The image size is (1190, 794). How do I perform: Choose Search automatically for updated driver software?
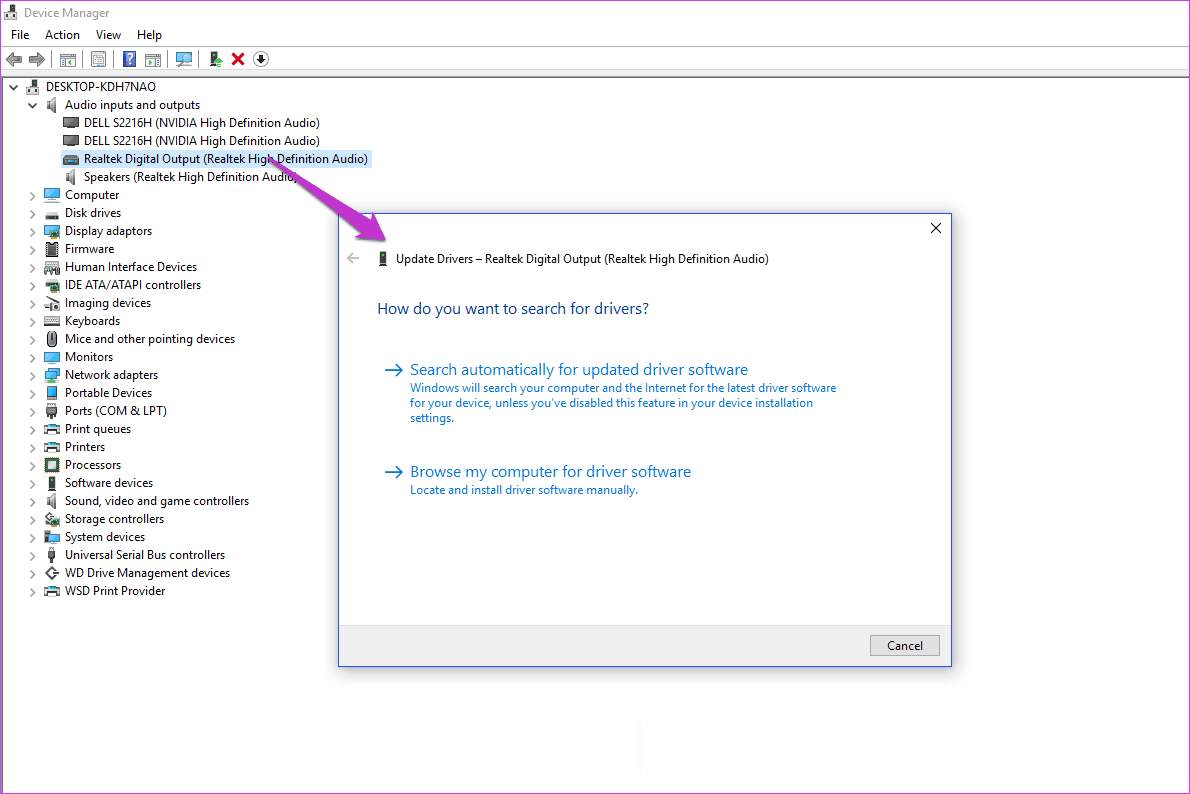[x=578, y=370]
